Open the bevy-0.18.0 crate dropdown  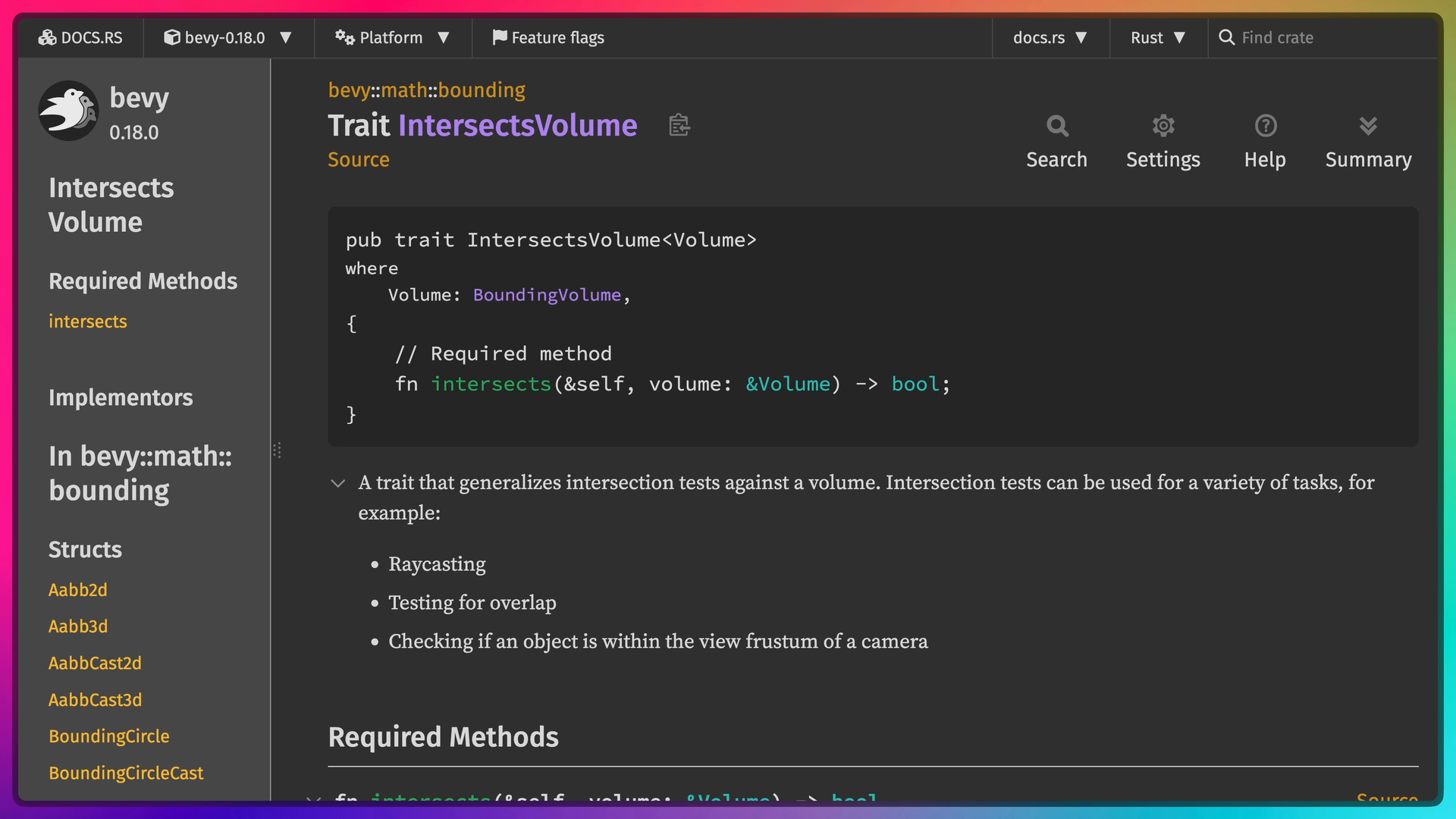(x=227, y=37)
